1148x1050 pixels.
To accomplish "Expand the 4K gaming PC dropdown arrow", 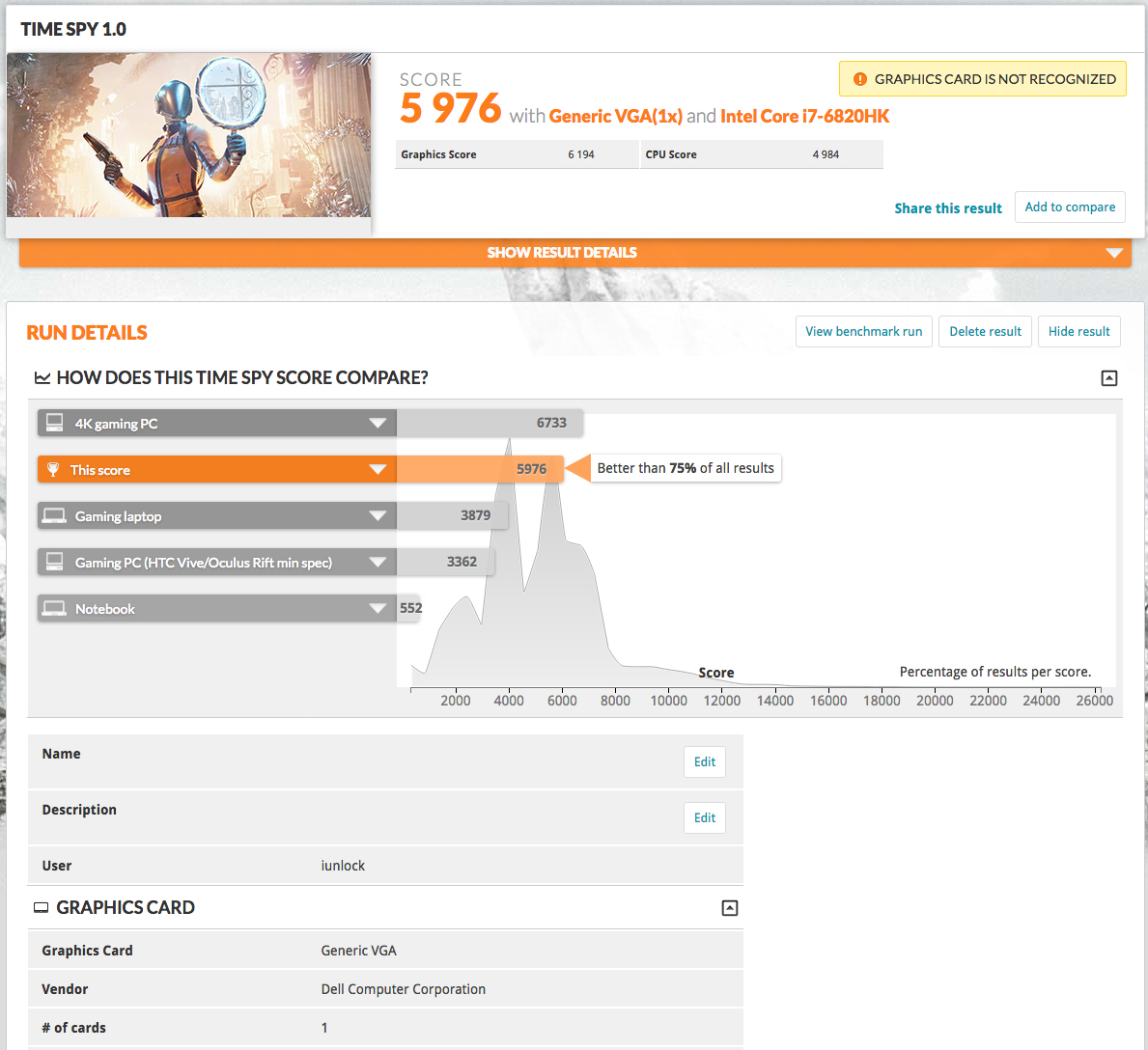I will [378, 423].
